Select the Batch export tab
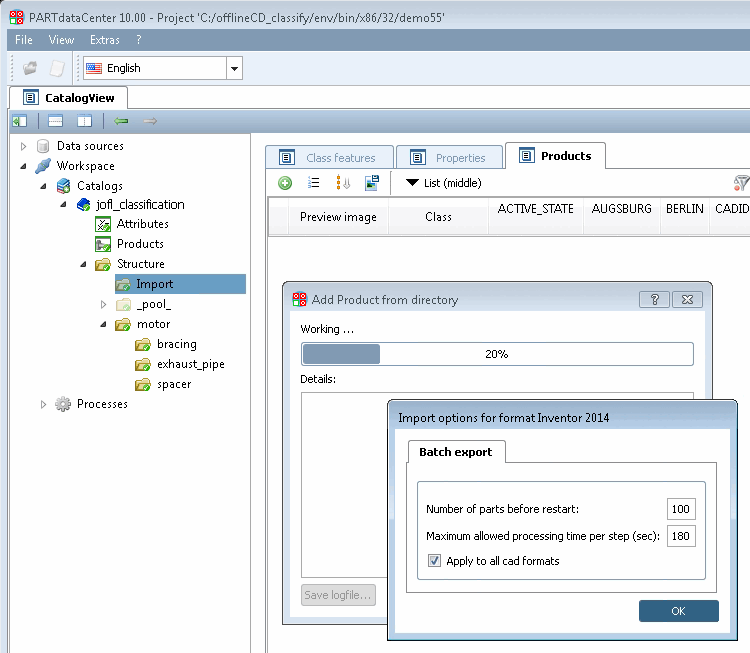This screenshot has height=653, width=750. (456, 452)
